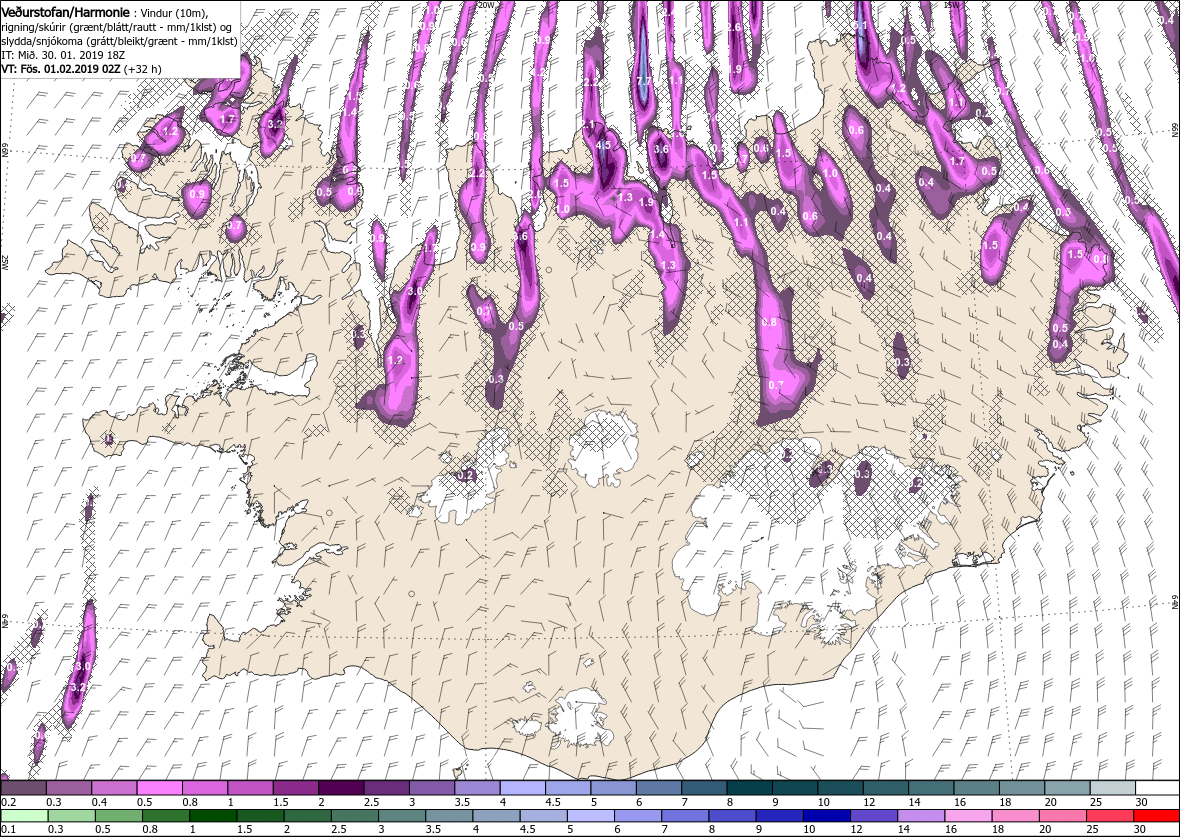Pick lower legend swatch starting at 7
The width and height of the screenshot is (1180, 837).
click(x=684, y=816)
